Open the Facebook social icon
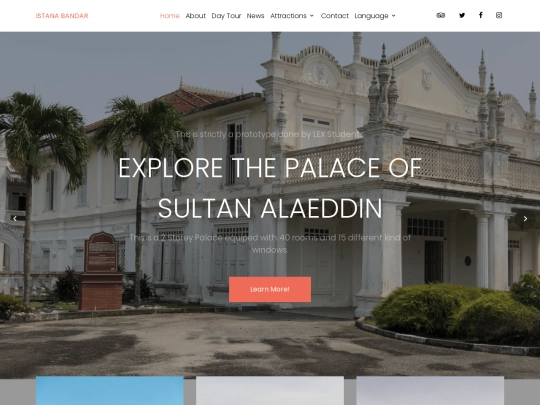 (481, 15)
